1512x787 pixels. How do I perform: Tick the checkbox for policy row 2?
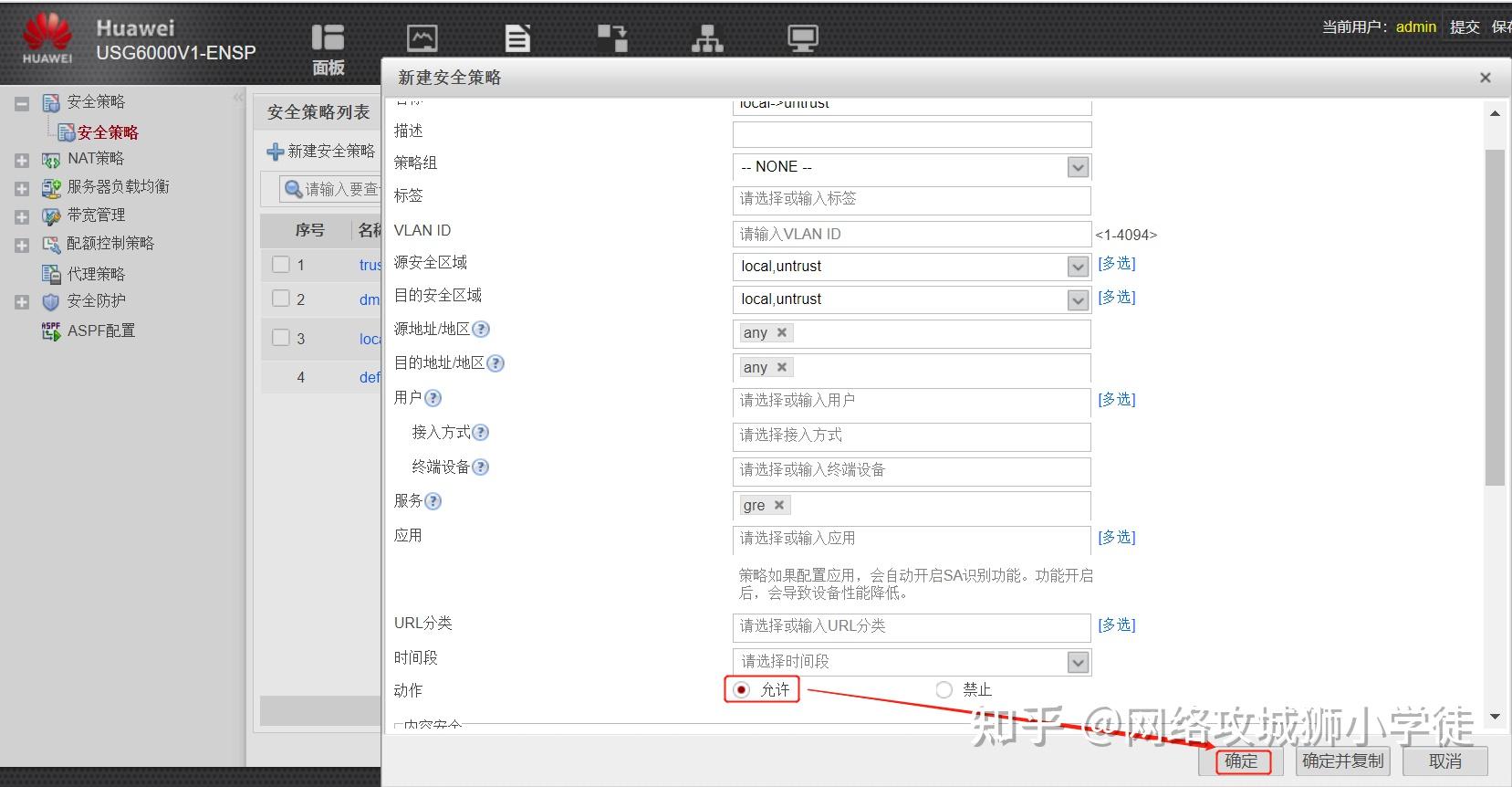point(281,299)
